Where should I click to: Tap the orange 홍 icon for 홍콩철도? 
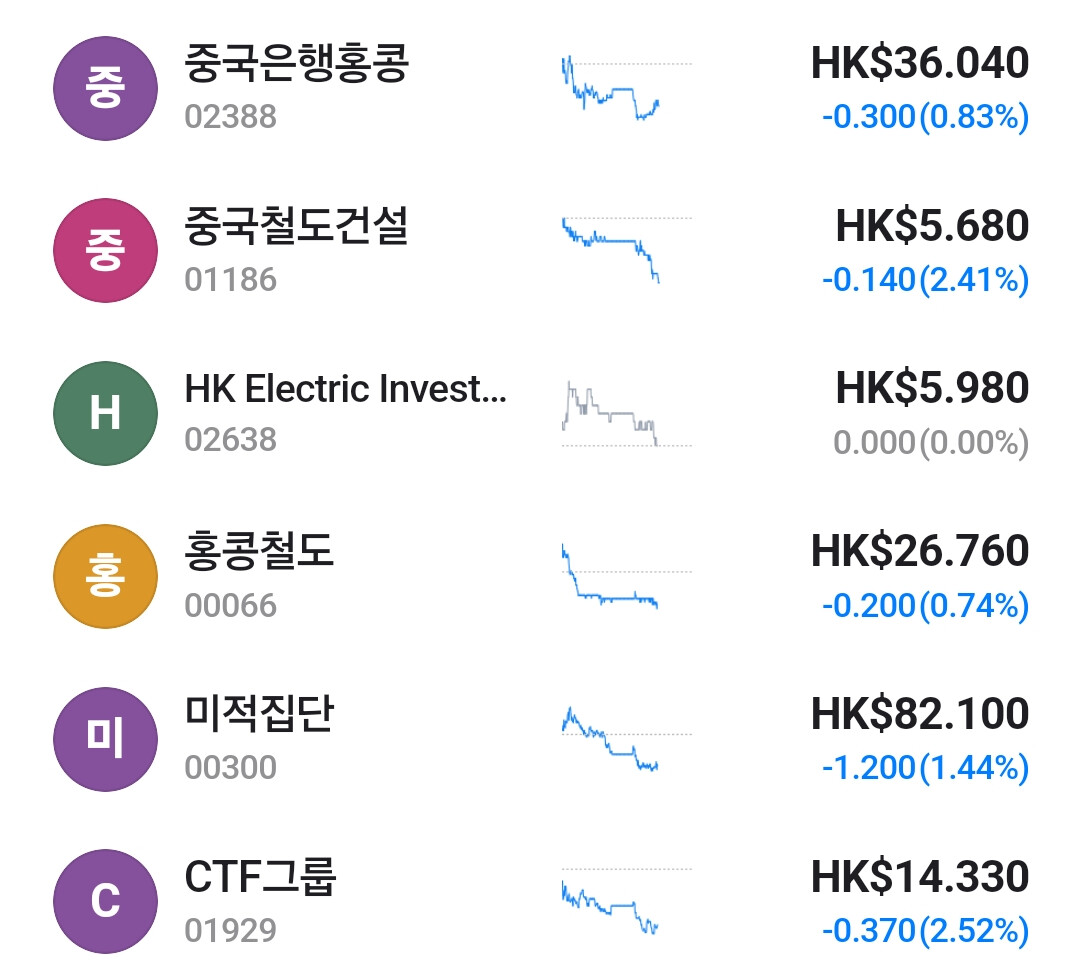105,576
